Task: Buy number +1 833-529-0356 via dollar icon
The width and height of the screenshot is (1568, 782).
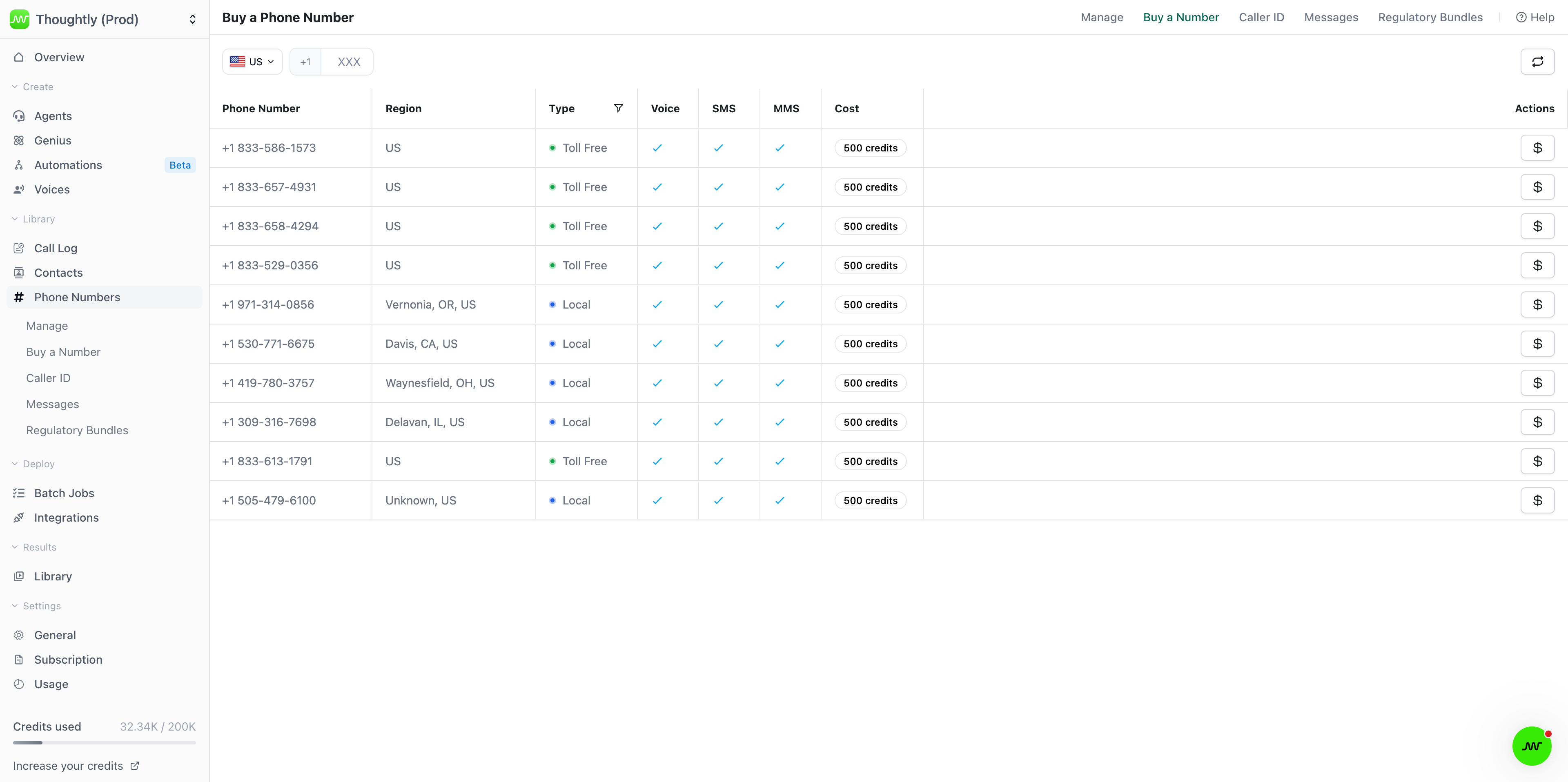Action: point(1537,265)
